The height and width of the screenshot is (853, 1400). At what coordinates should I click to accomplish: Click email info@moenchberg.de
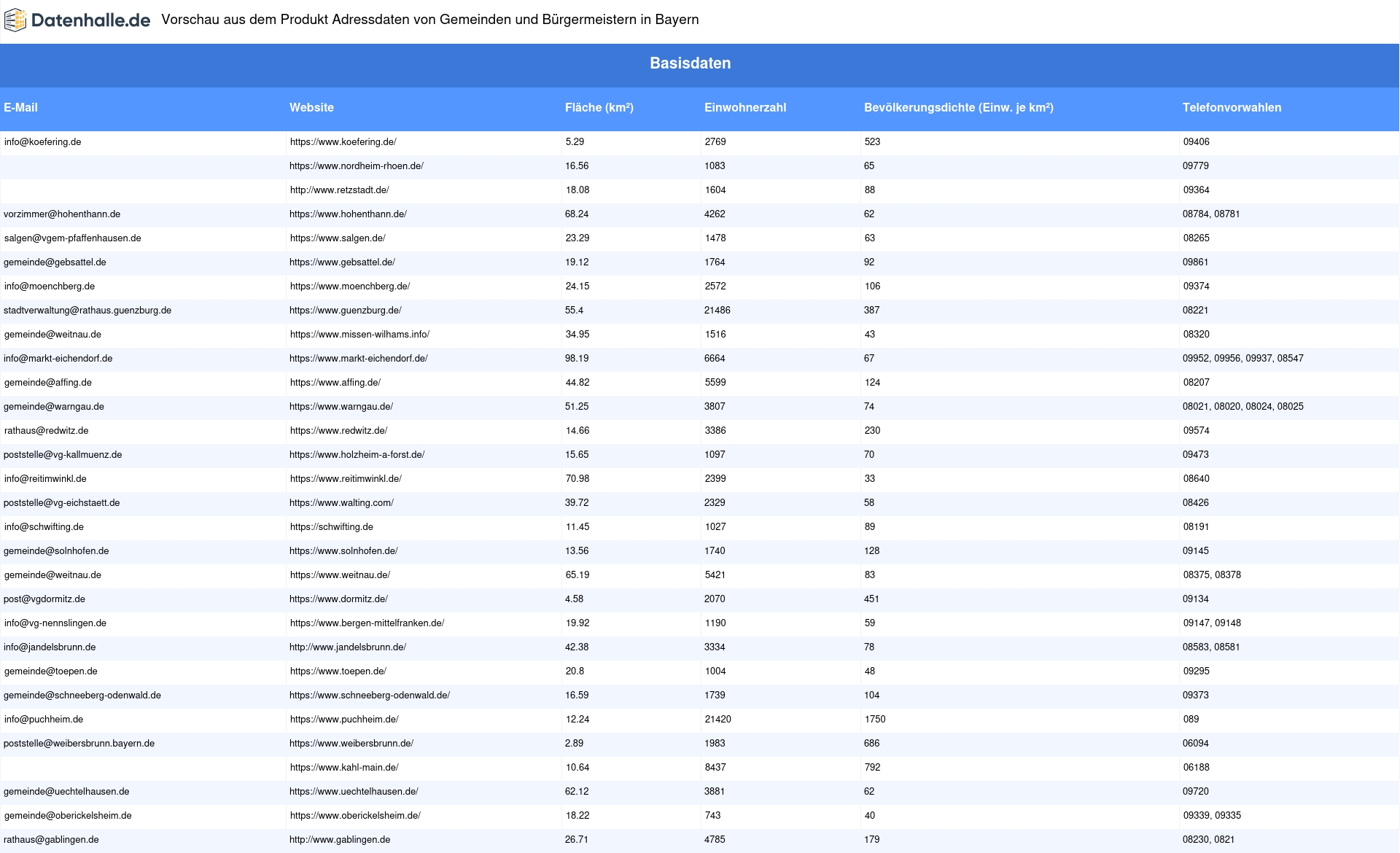49,287
